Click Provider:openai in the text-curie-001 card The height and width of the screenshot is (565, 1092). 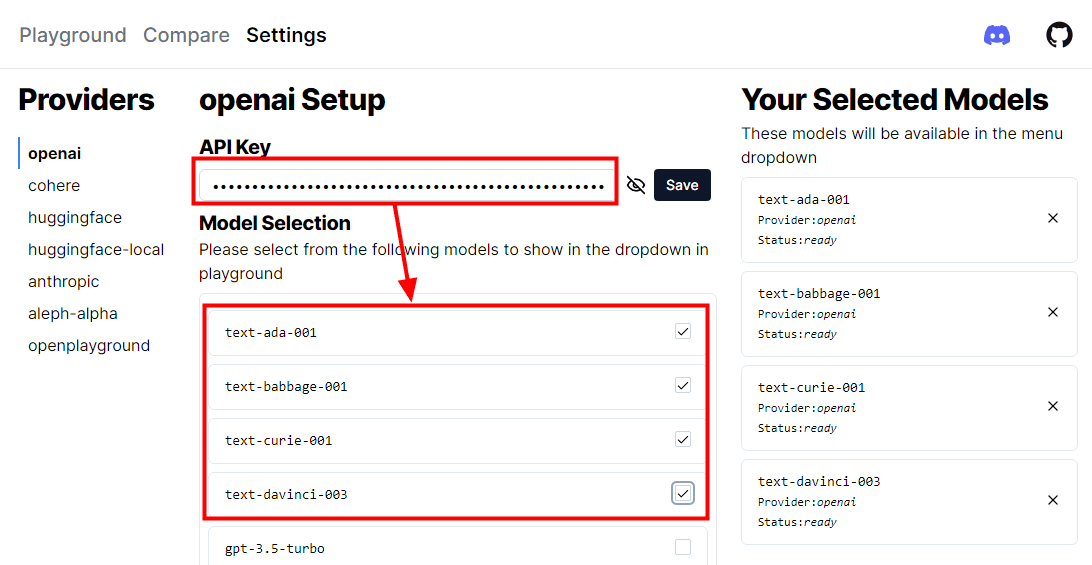(807, 408)
